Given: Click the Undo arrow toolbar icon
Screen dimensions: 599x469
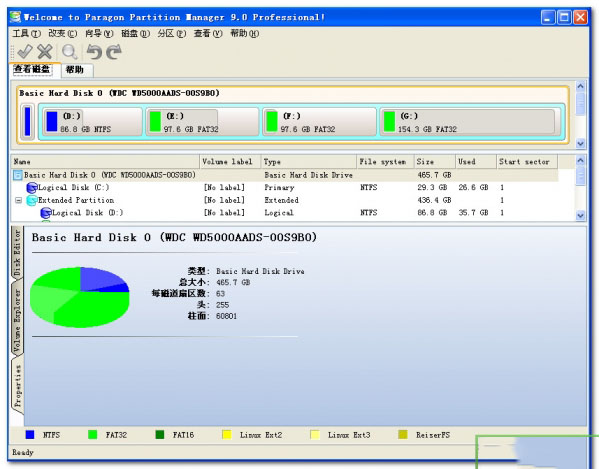Looking at the screenshot, I should [94, 52].
